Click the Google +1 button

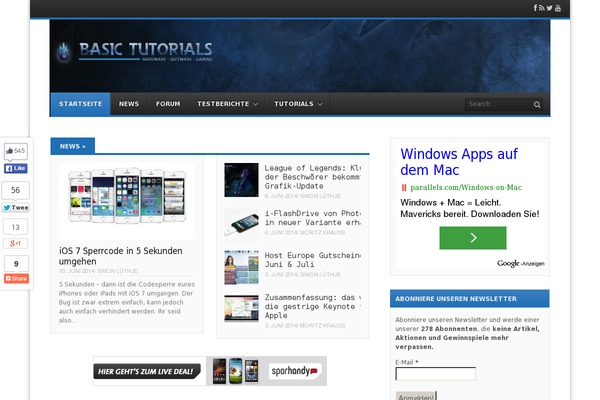pos(15,243)
